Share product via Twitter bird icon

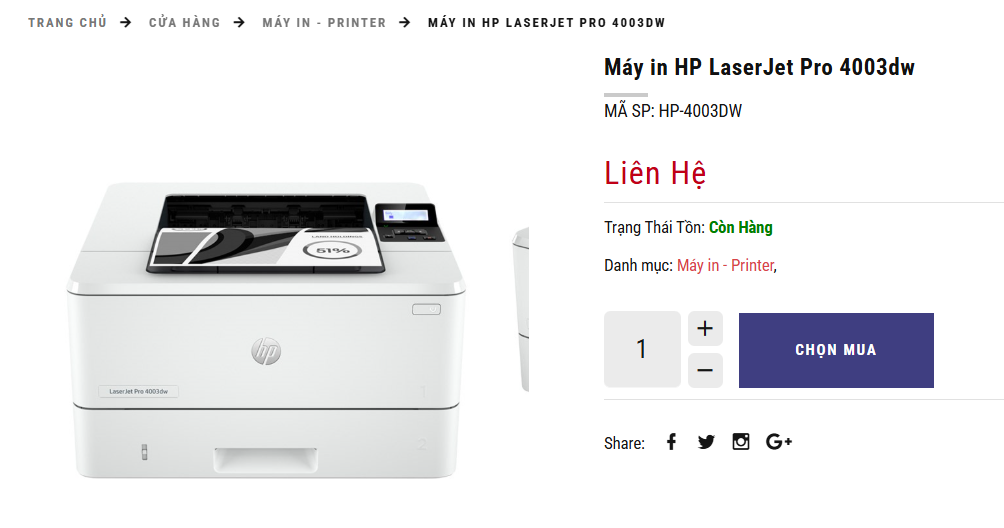click(x=706, y=442)
